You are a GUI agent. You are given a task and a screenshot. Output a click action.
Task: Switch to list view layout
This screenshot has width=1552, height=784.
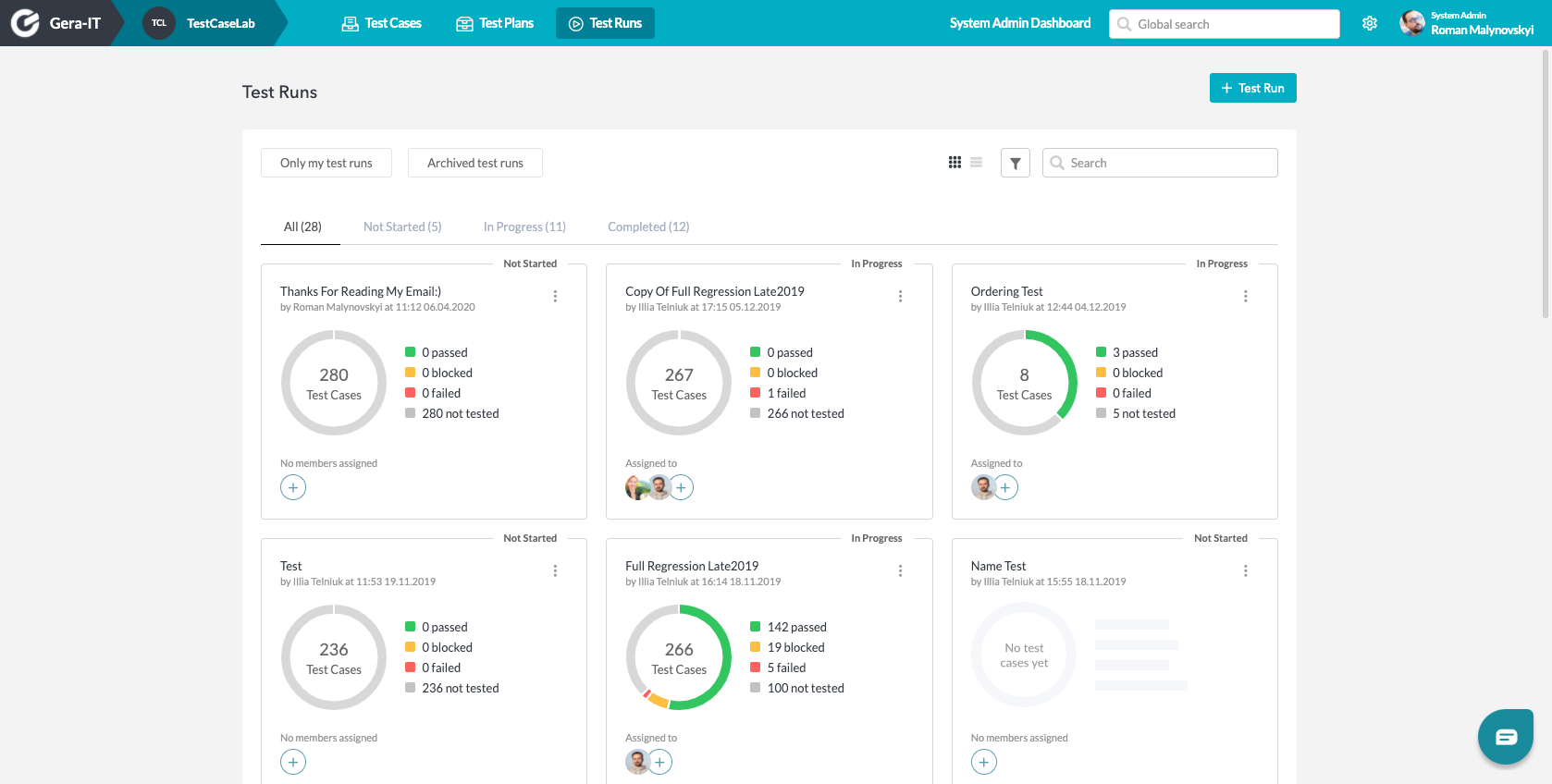pyautogui.click(x=976, y=163)
